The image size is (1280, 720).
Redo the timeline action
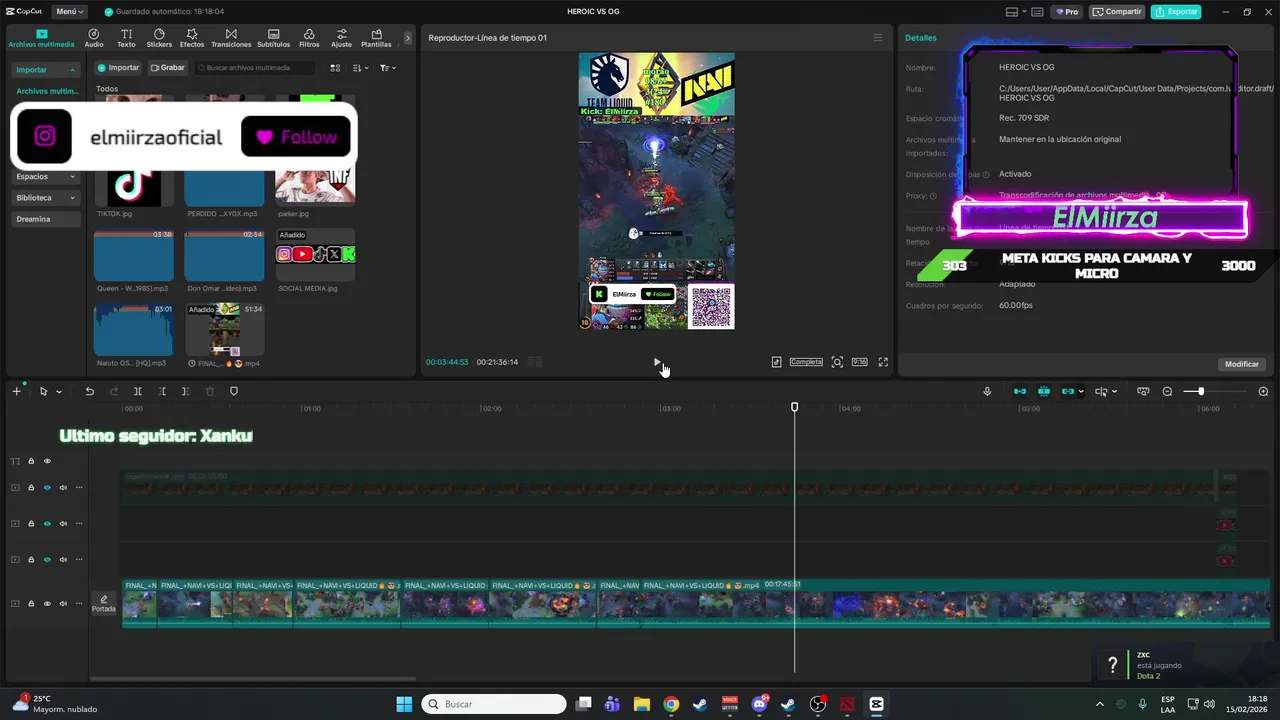(114, 391)
